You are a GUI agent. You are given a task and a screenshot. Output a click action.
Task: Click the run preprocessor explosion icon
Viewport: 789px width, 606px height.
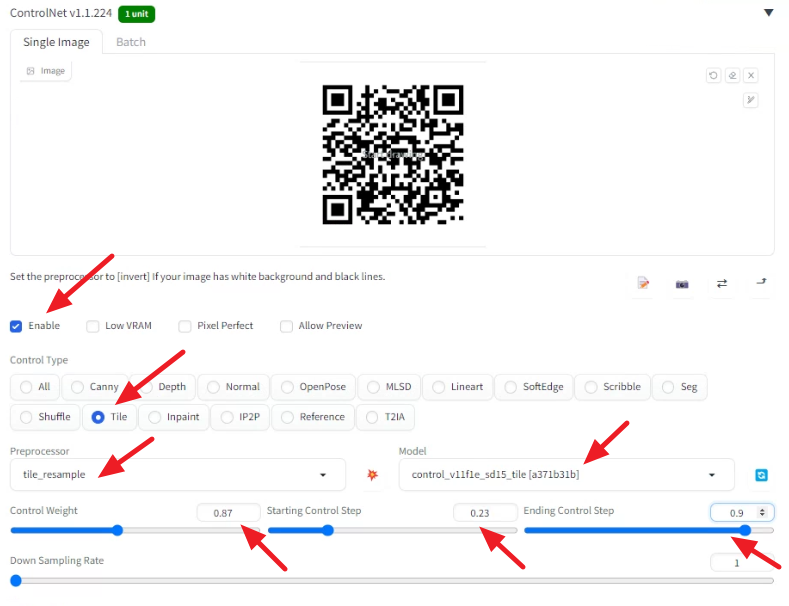pyautogui.click(x=372, y=475)
